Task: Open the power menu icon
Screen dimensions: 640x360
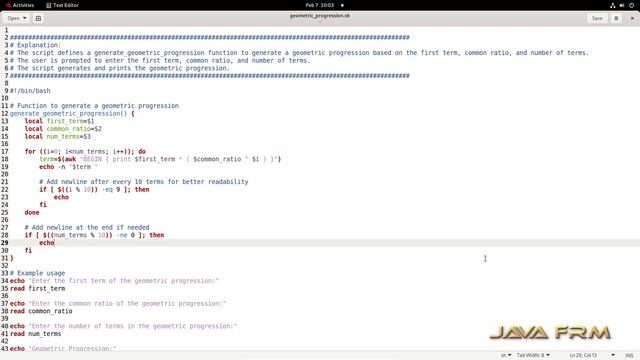Action: [x=631, y=5]
